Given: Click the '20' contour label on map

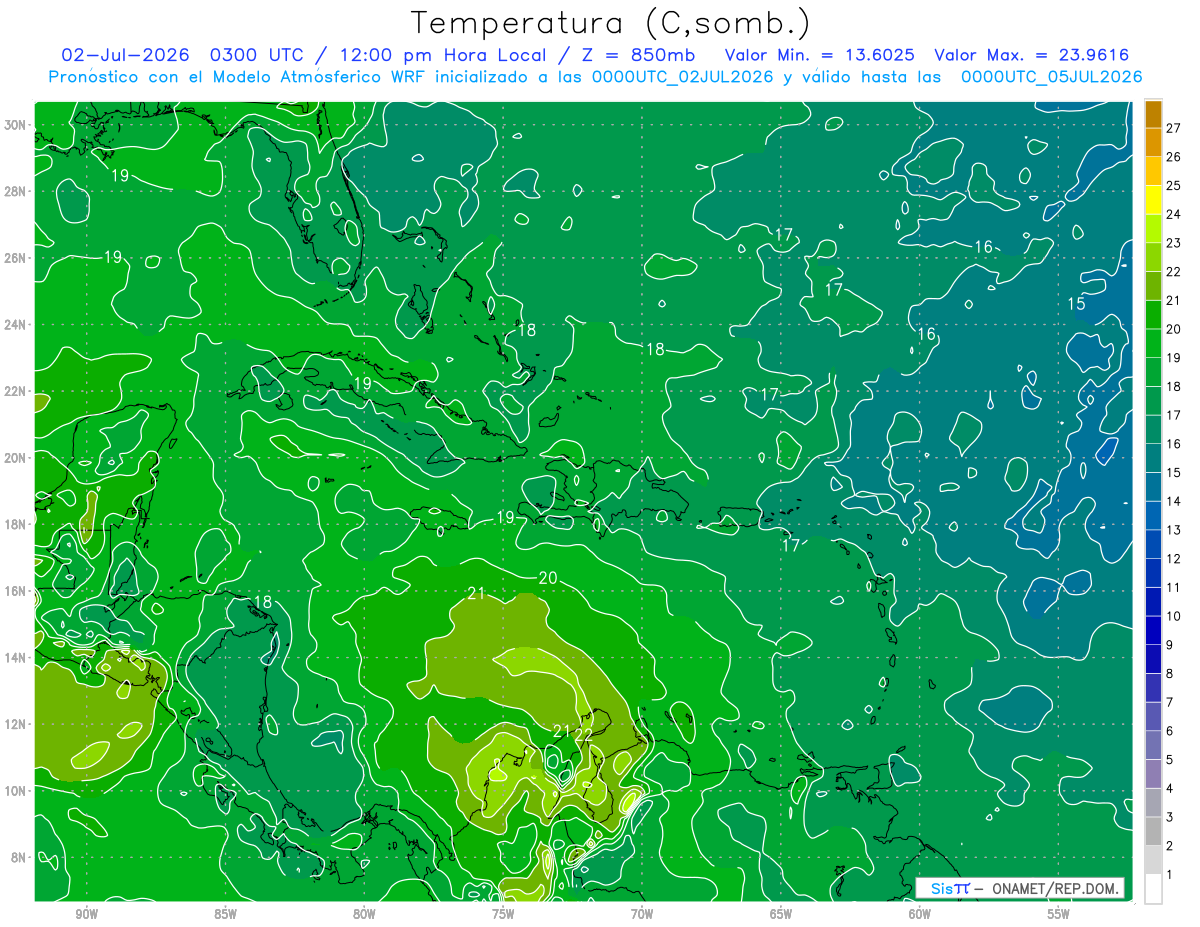Looking at the screenshot, I should 547,578.
